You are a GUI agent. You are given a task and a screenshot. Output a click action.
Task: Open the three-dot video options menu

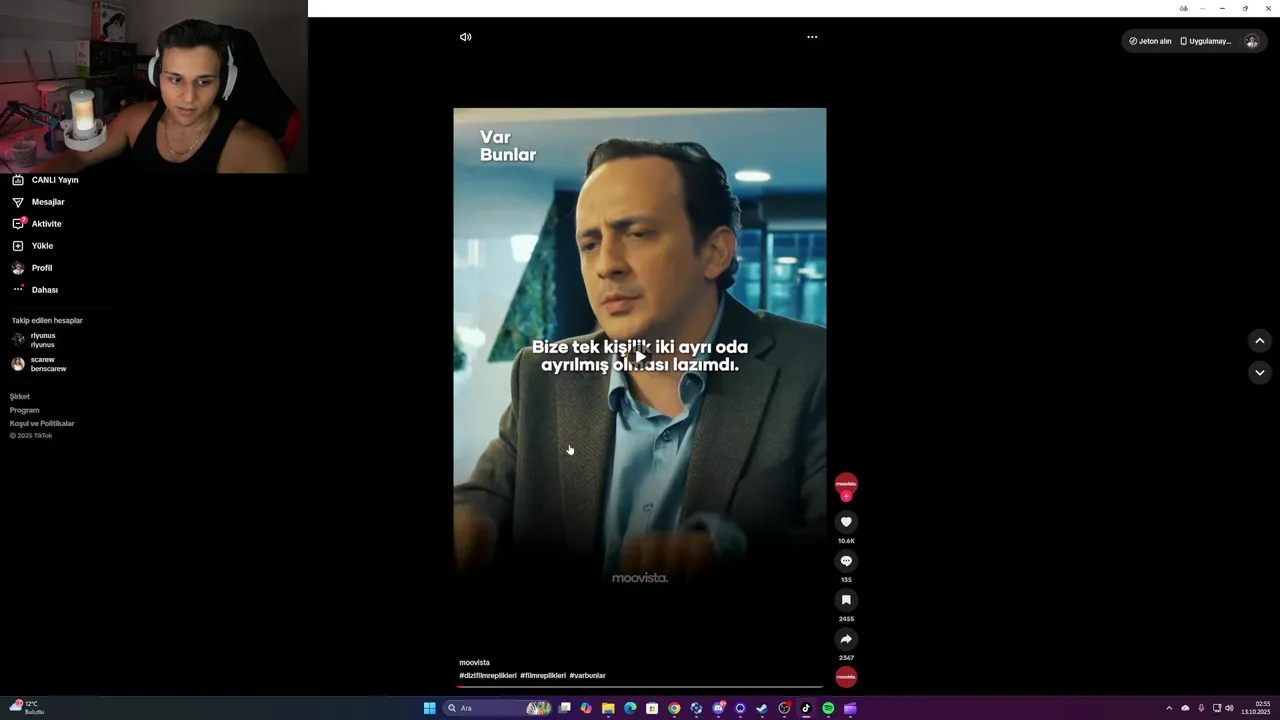click(x=812, y=37)
